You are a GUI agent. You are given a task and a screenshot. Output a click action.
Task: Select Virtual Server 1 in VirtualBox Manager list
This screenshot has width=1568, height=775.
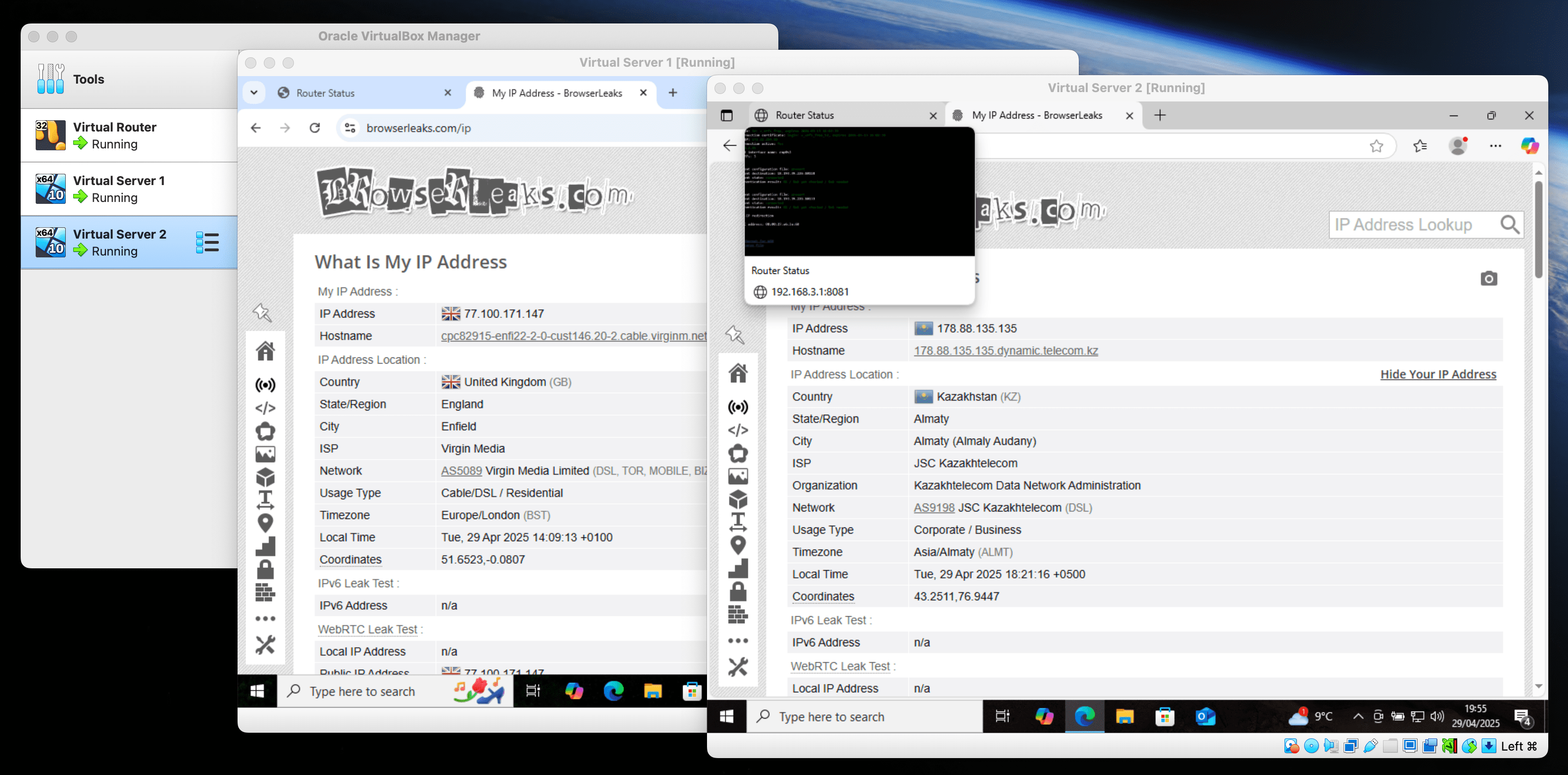(x=129, y=189)
